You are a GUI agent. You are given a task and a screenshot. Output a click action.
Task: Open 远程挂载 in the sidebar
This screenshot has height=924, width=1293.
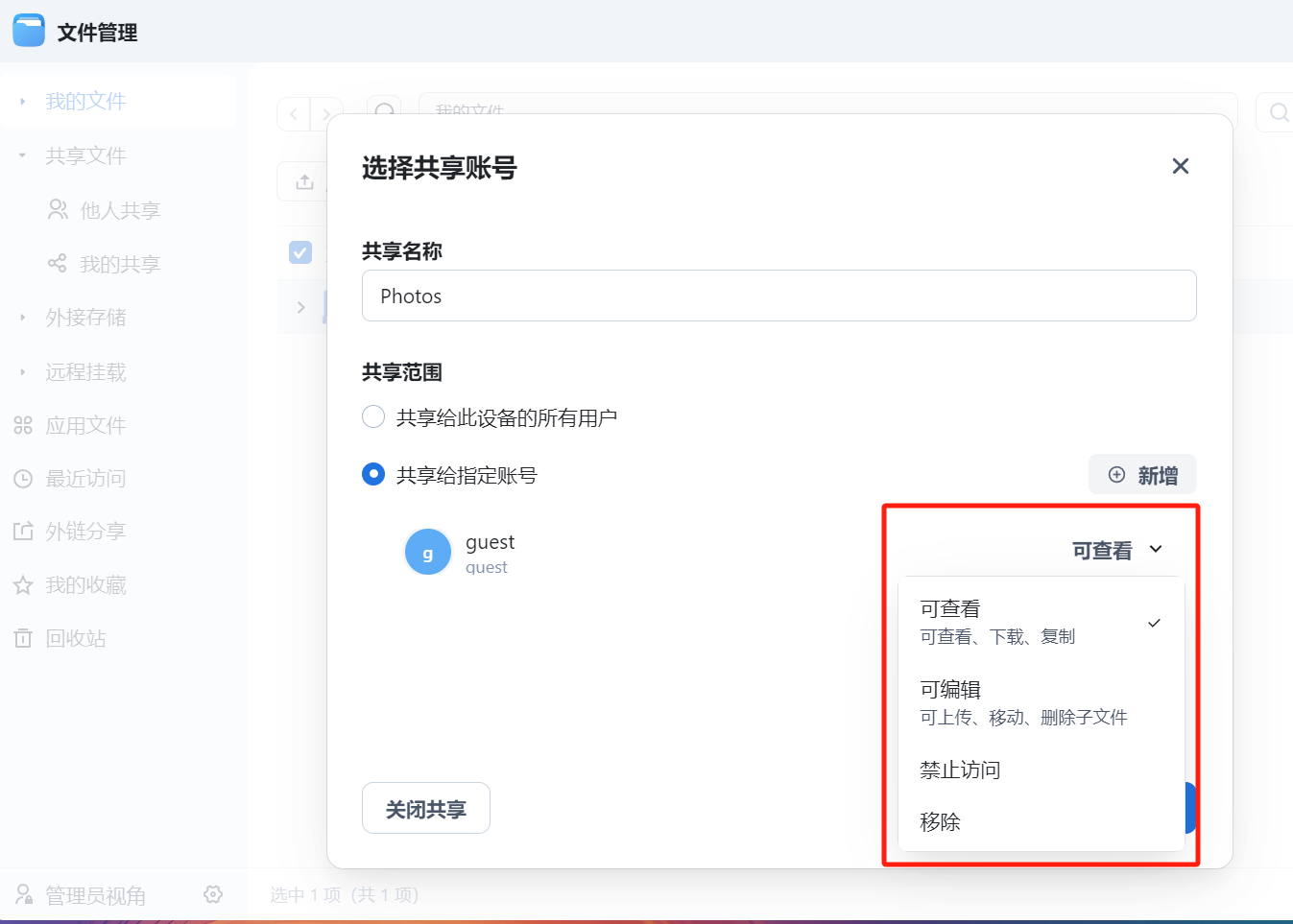[x=85, y=372]
